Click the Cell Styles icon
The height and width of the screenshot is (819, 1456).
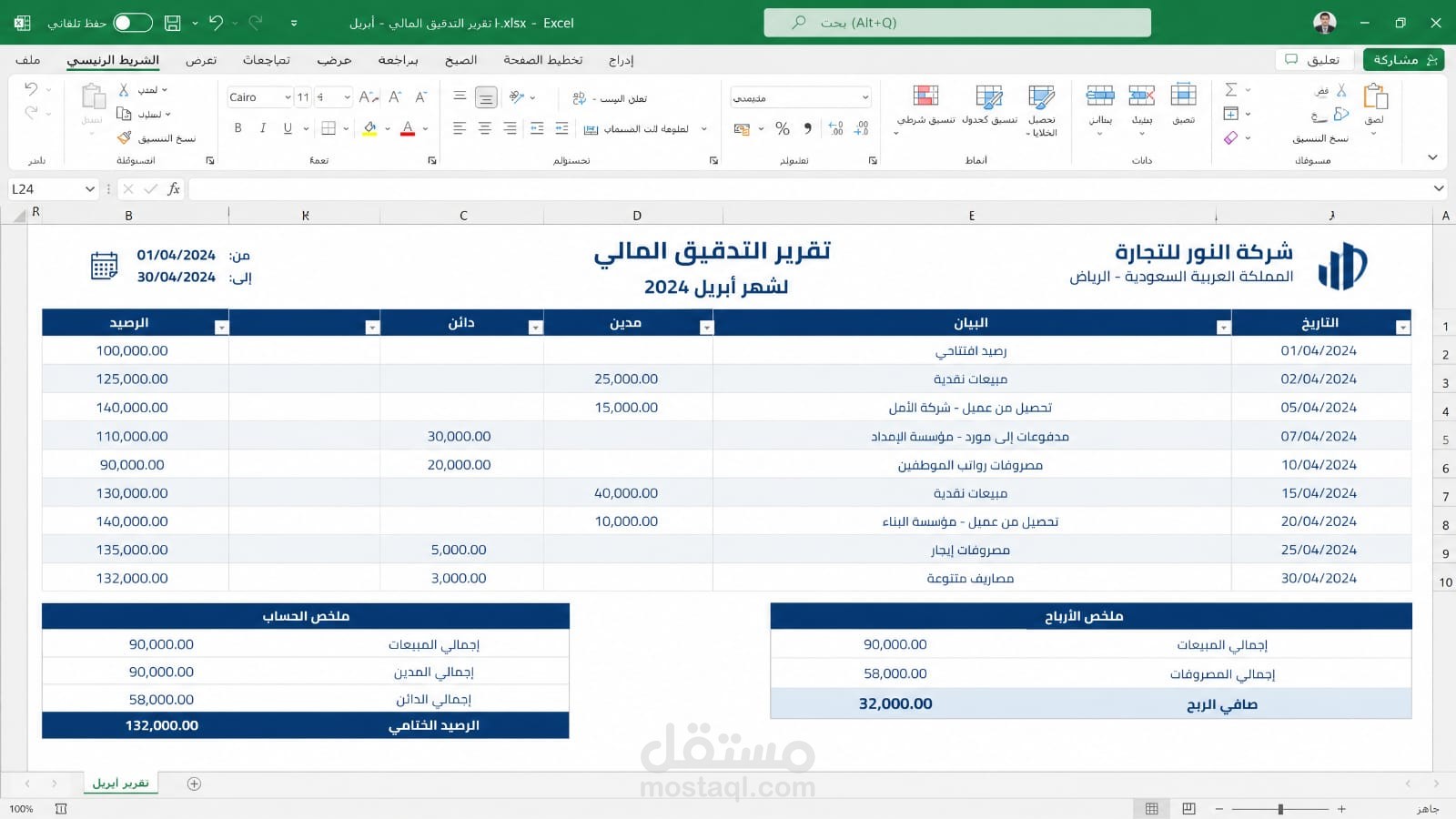[x=1041, y=96]
